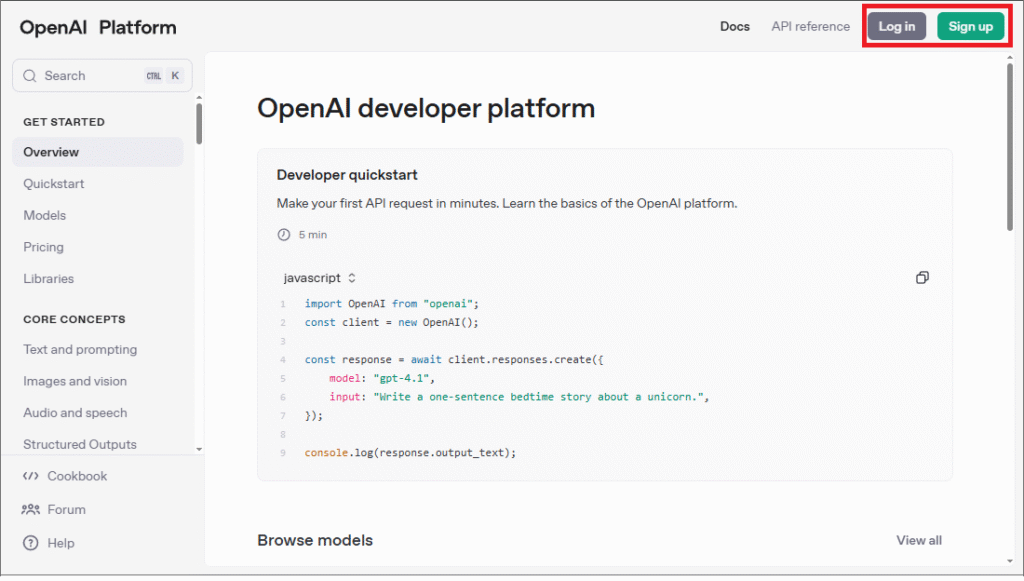Click the sidebar scrollbar thumb
Viewport: 1024px width, 581px height.
pos(199,124)
